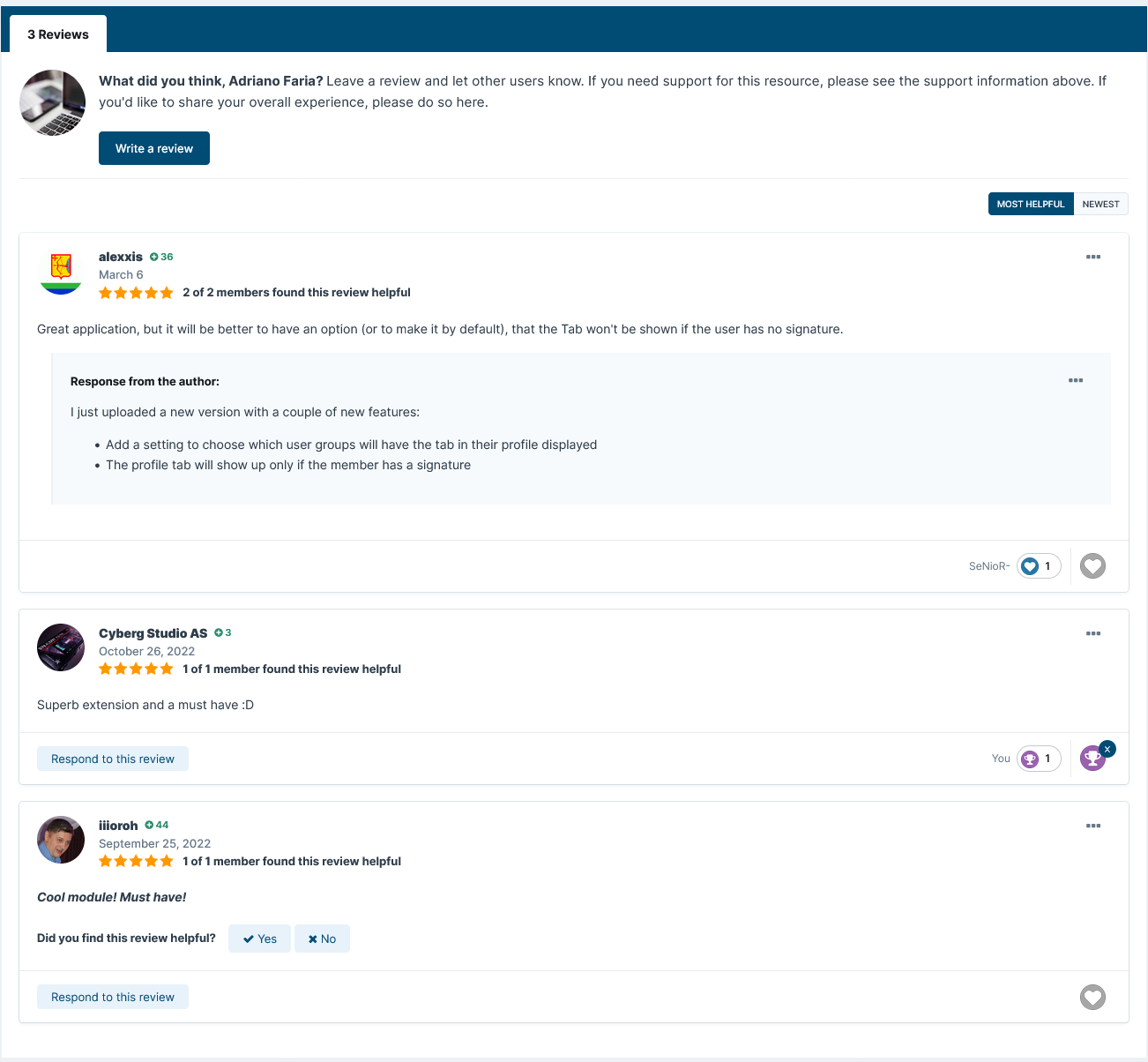Sort reviews by Newest

tap(1100, 204)
